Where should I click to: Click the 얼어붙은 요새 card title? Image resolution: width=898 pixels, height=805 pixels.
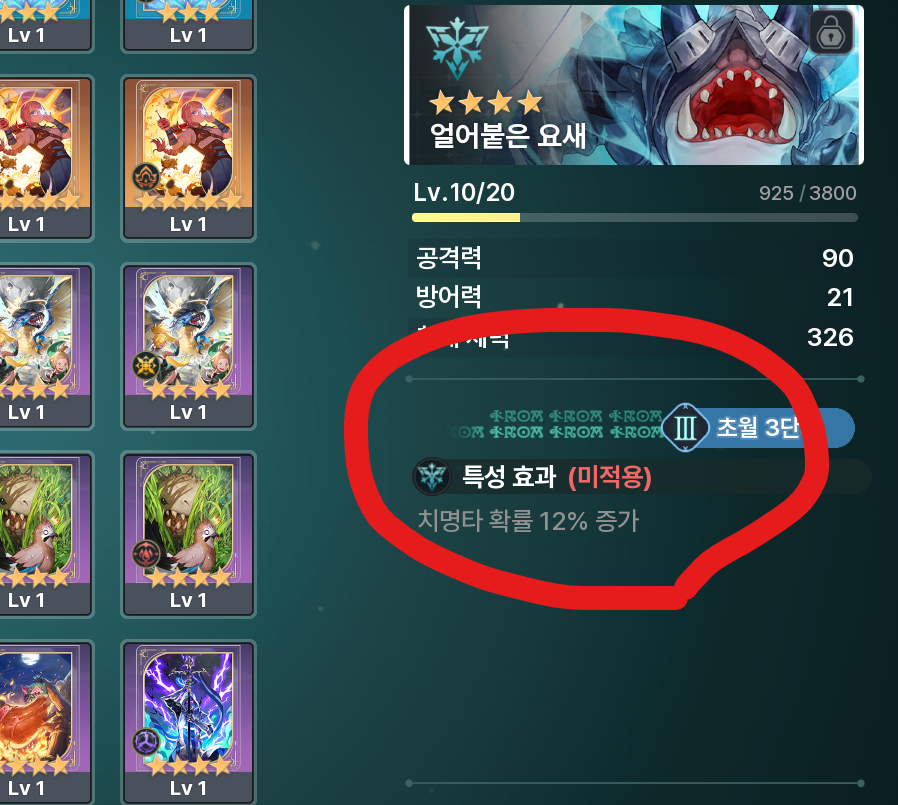[508, 136]
